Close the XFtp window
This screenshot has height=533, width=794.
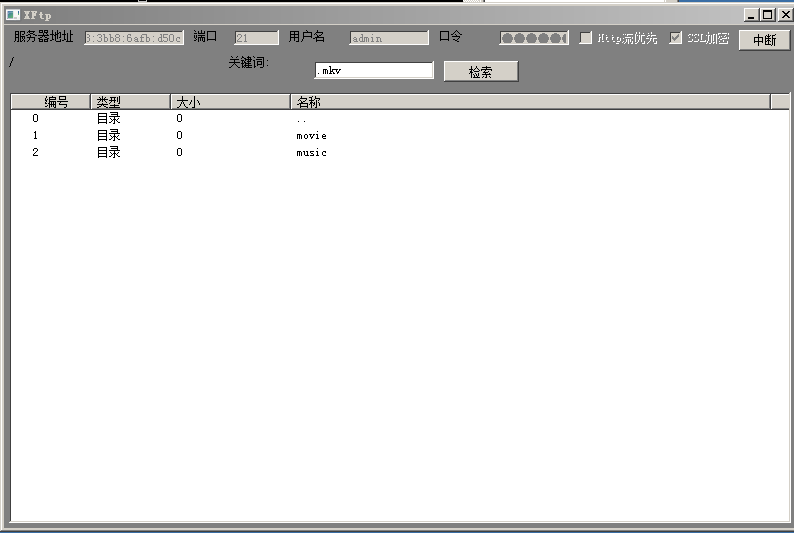pyautogui.click(x=785, y=15)
